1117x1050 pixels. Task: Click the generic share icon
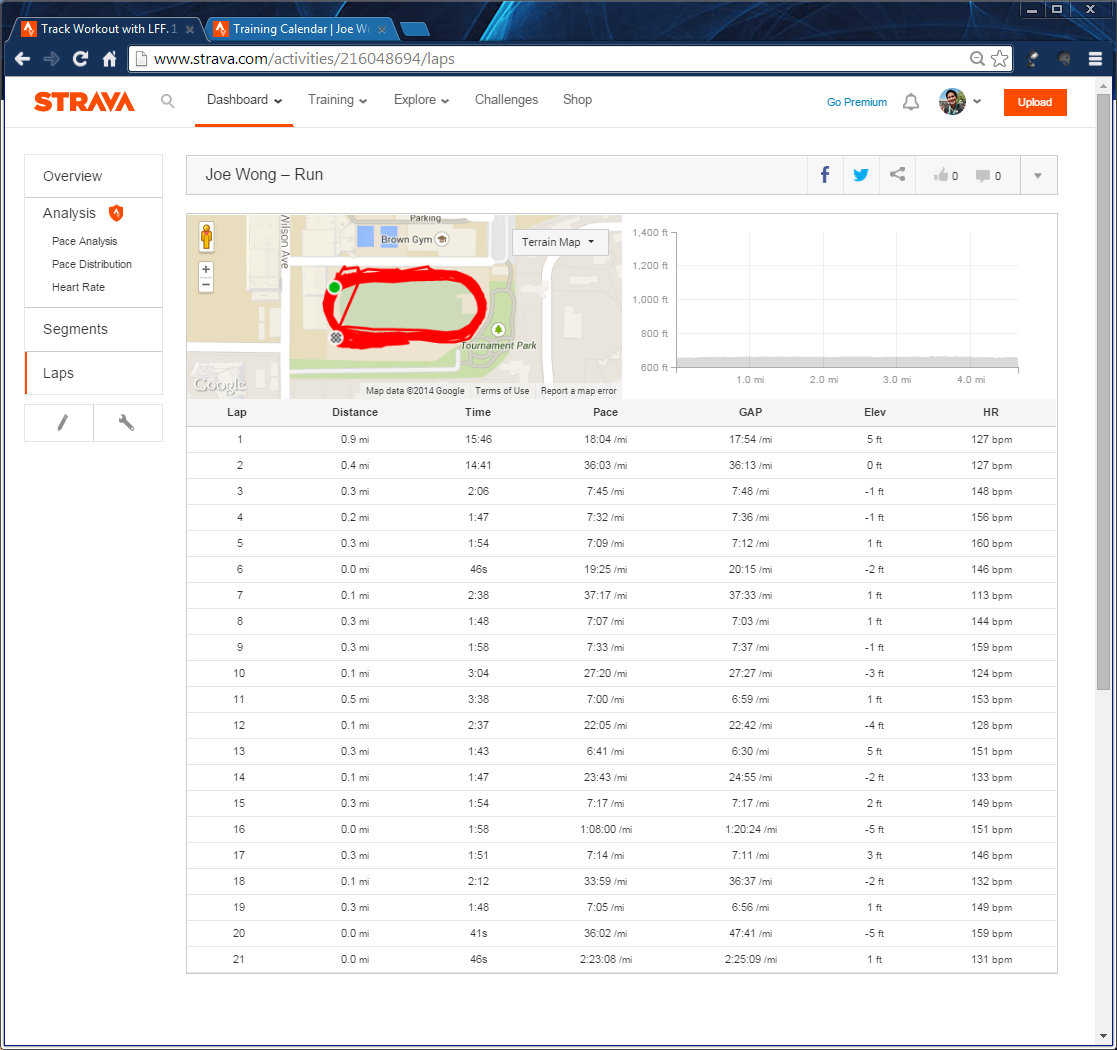tap(897, 175)
